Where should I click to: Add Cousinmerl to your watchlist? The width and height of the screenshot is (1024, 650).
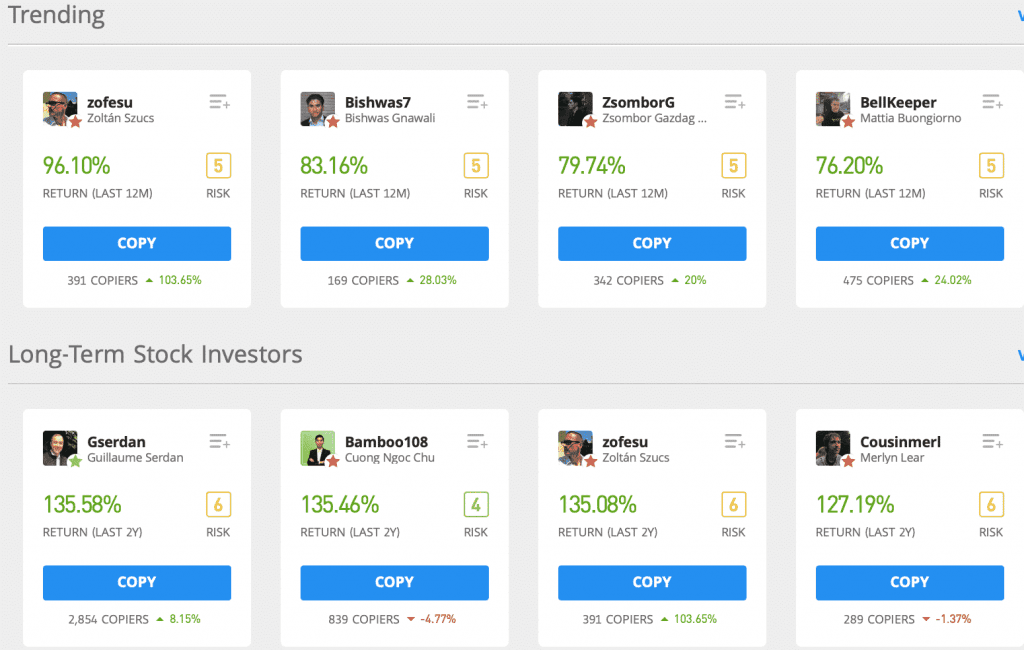[992, 441]
